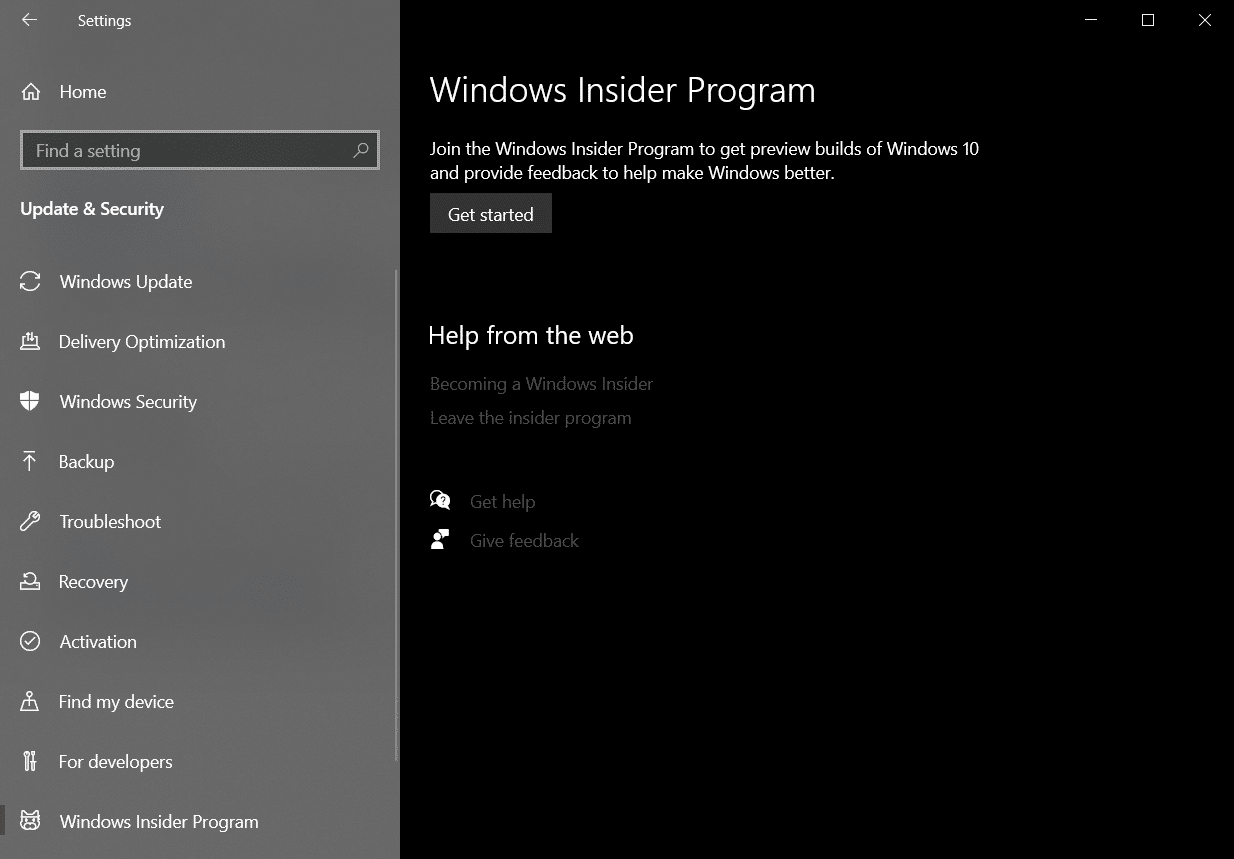Image resolution: width=1234 pixels, height=859 pixels.
Task: Click the Home house icon
Action: 31,92
